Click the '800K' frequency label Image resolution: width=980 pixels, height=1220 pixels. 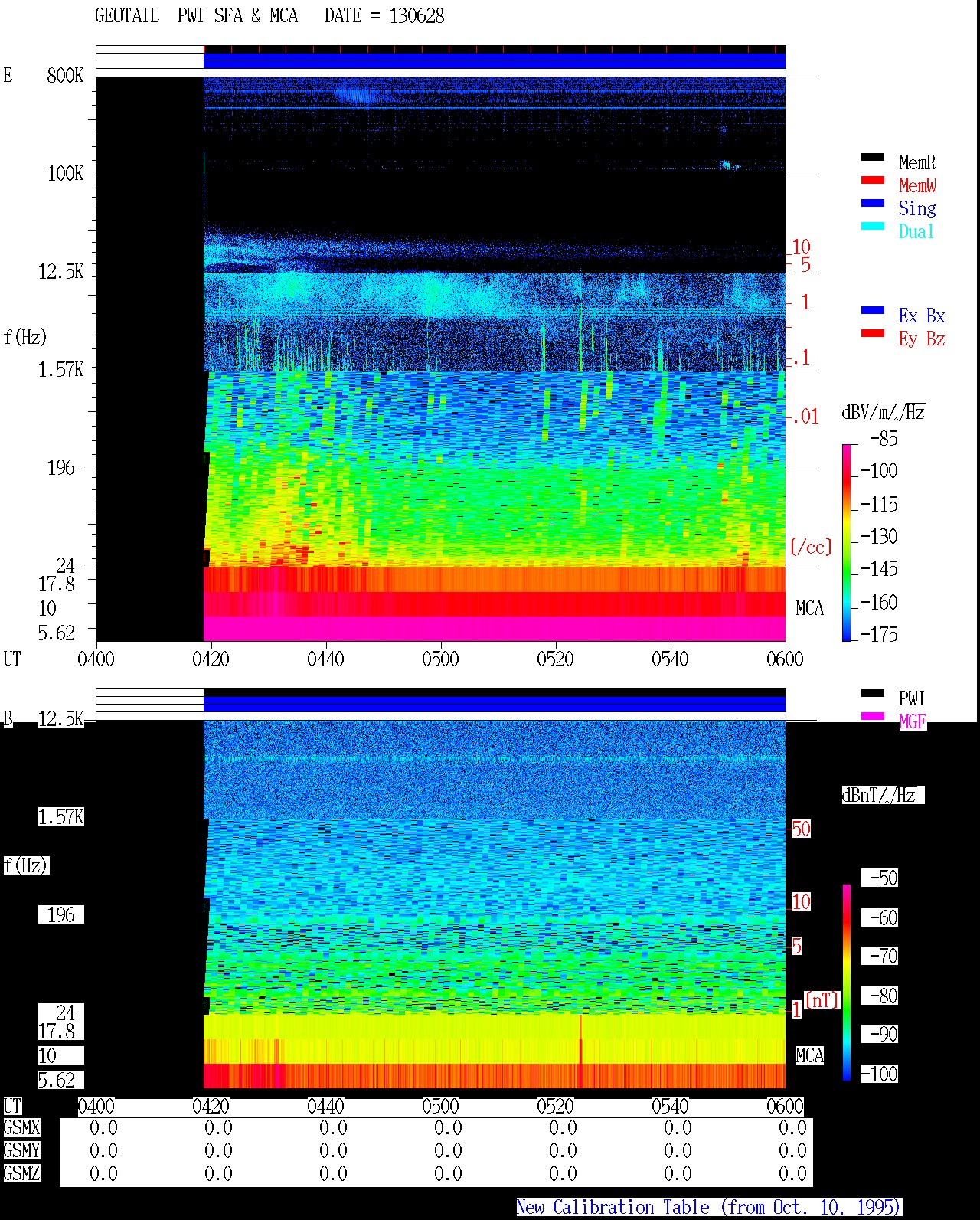coord(65,75)
